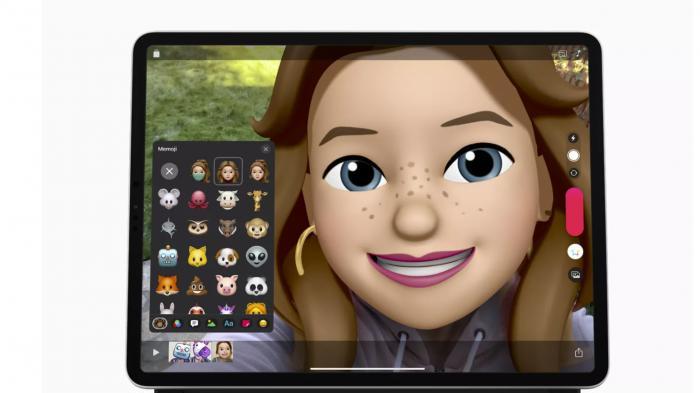Viewport: 700px width, 393px height.
Task: Select the panda Animoji
Action: coord(257,285)
